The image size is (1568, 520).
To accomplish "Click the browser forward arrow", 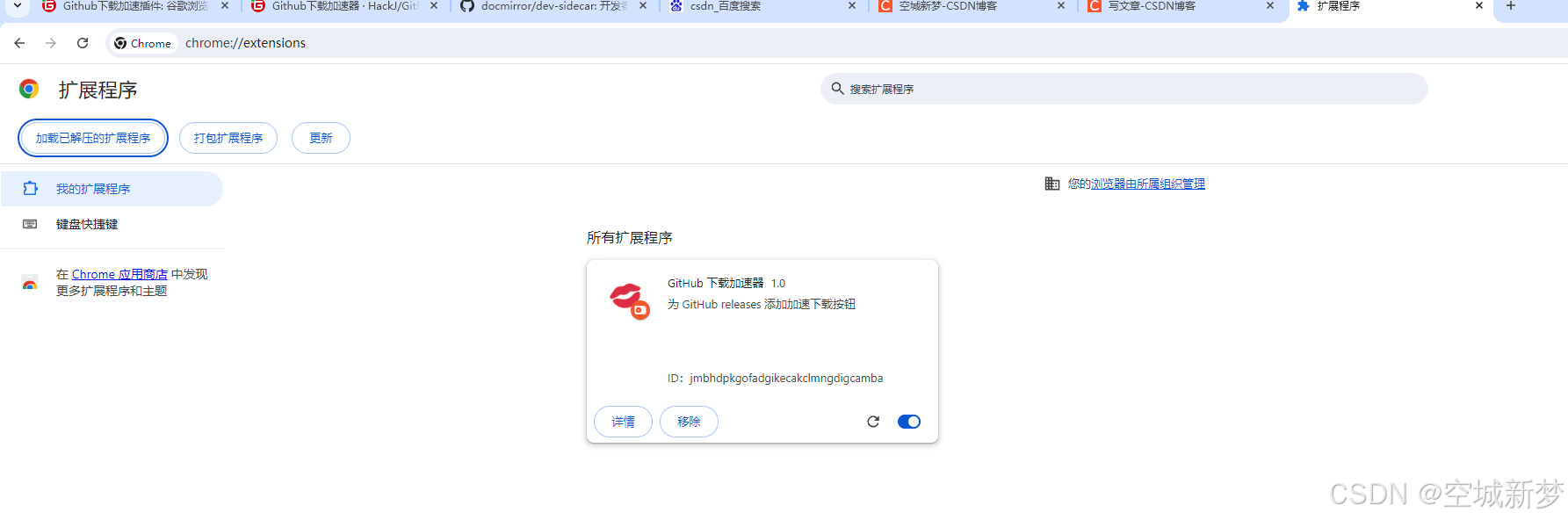I will 51,43.
